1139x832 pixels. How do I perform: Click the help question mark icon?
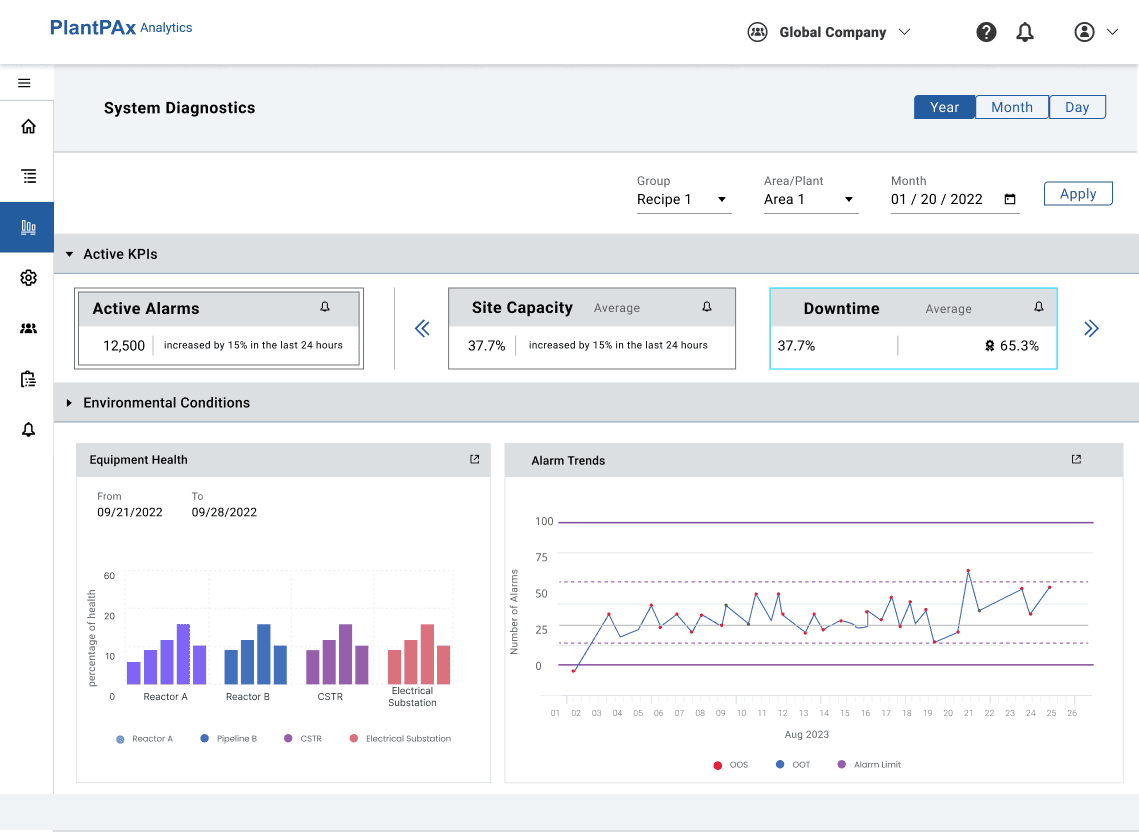pyautogui.click(x=986, y=32)
